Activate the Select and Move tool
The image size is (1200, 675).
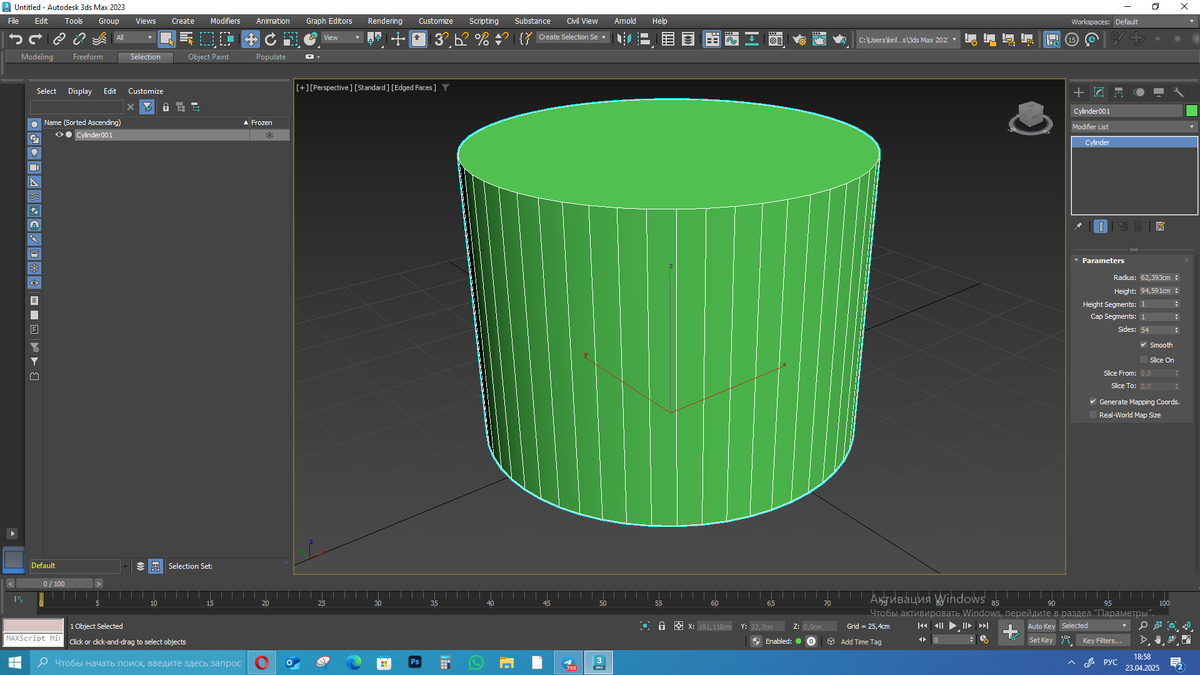250,39
